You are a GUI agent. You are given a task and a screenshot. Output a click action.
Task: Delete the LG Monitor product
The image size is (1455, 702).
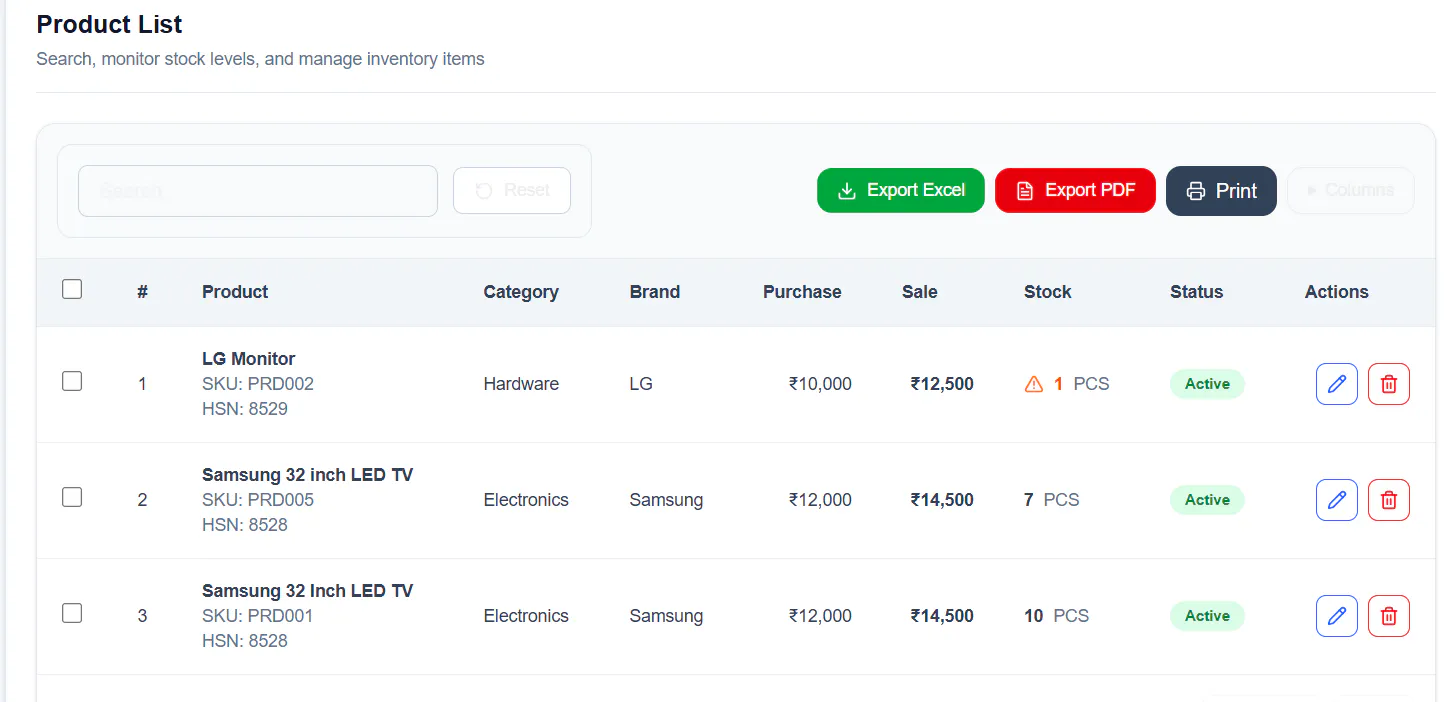tap(1388, 384)
